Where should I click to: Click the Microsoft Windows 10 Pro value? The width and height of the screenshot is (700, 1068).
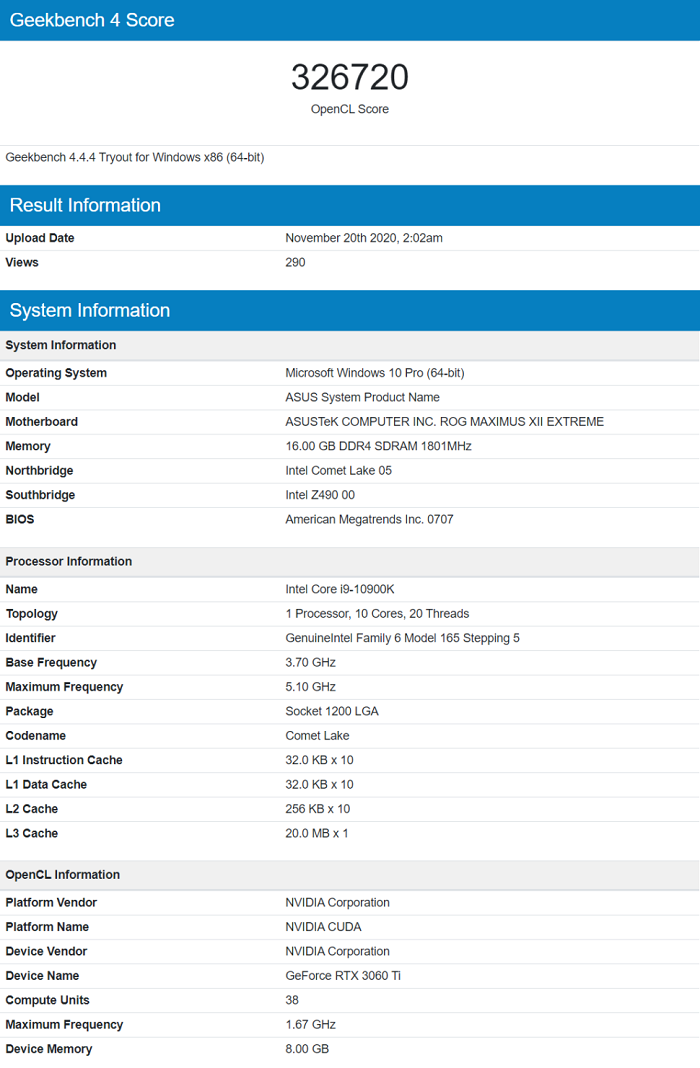pyautogui.click(x=374, y=373)
